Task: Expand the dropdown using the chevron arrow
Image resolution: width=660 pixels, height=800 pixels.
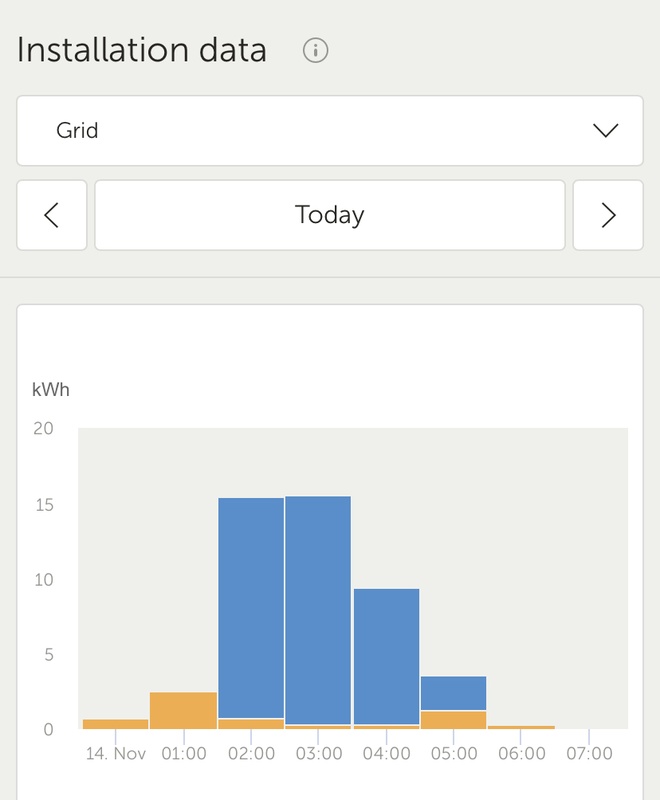Action: click(606, 131)
